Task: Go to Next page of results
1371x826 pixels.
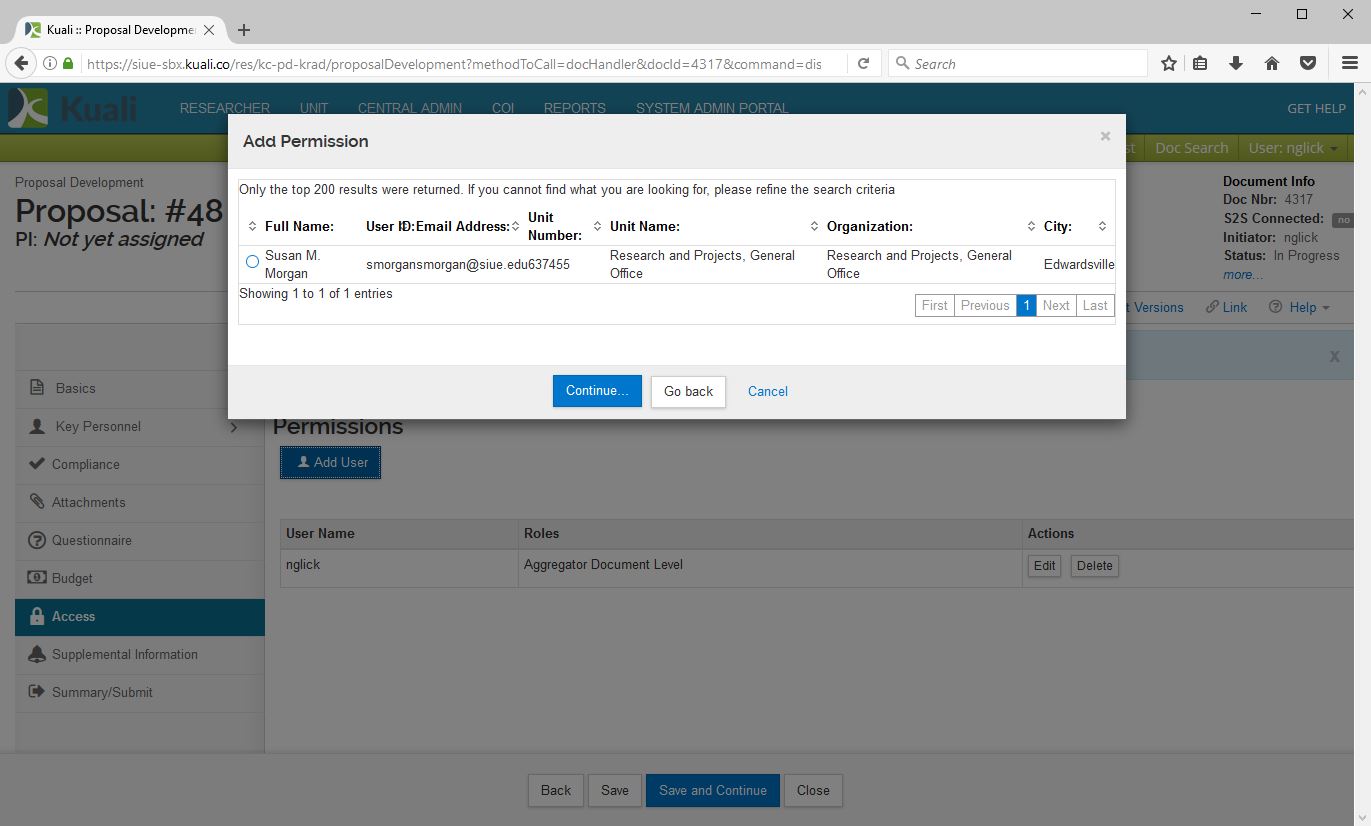Action: 1056,306
